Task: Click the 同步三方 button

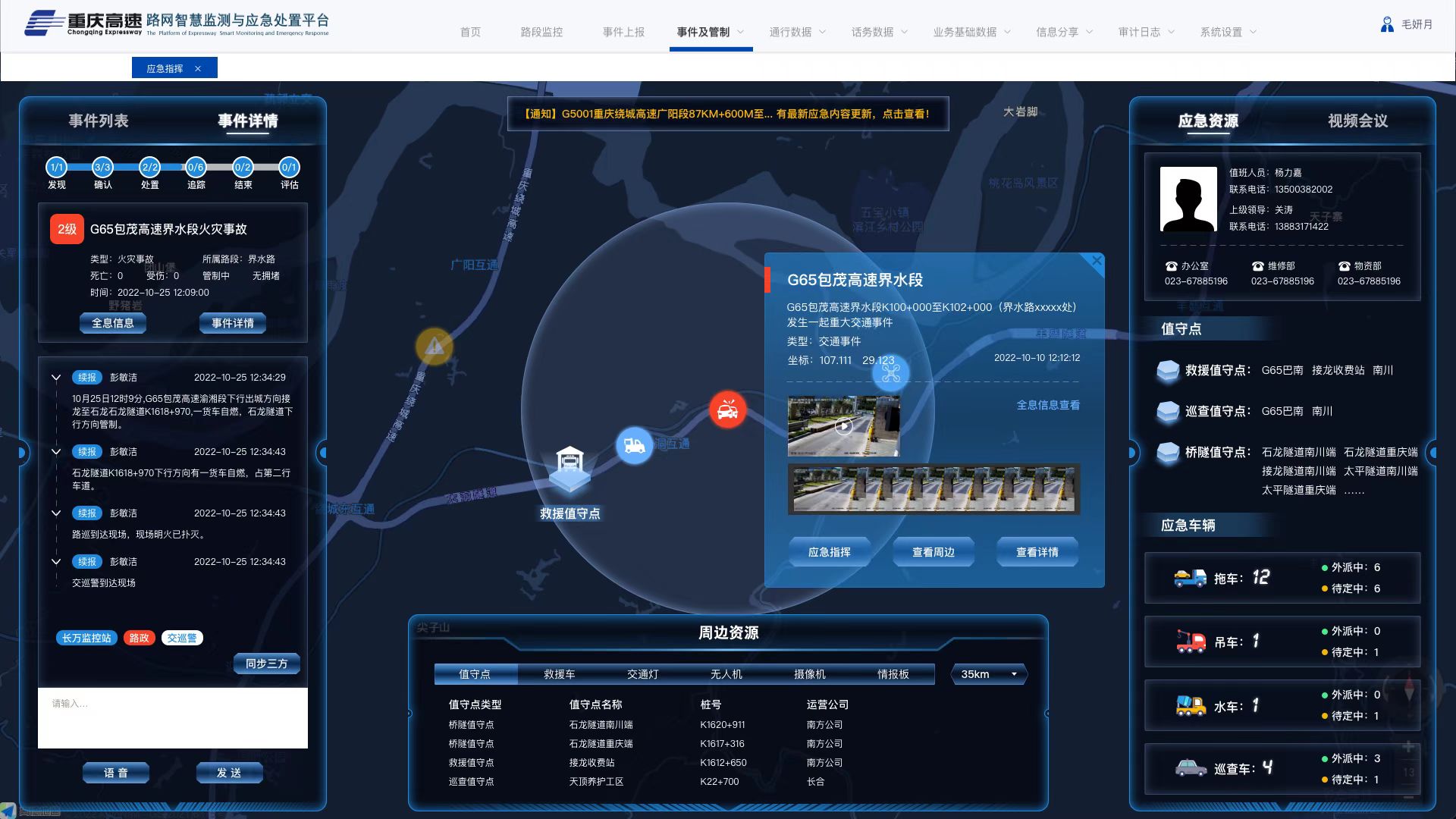Action: coord(266,663)
